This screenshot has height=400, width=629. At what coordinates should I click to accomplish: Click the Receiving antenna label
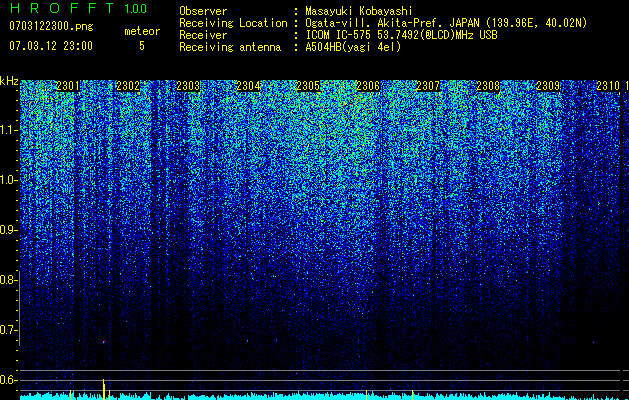tap(230, 47)
